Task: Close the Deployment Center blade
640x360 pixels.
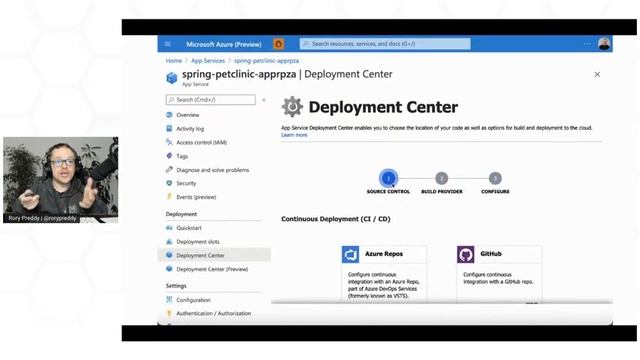Action: click(597, 75)
